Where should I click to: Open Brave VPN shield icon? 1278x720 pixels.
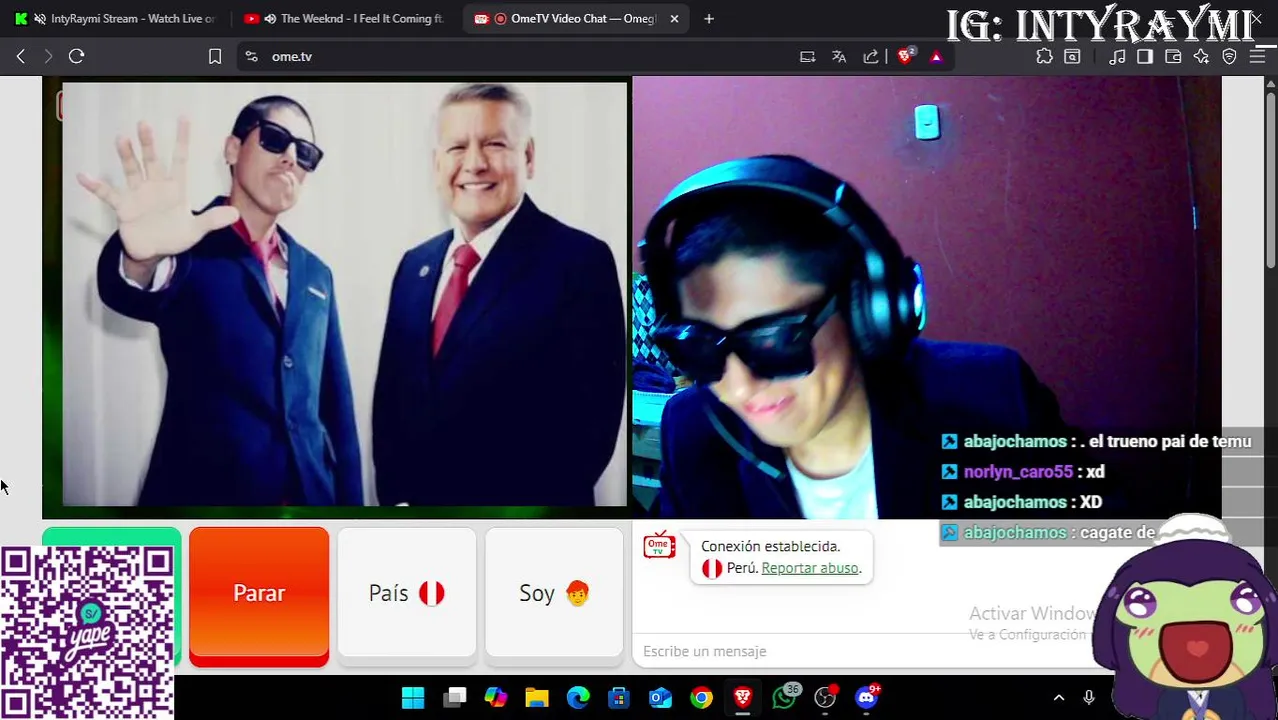coord(1229,57)
